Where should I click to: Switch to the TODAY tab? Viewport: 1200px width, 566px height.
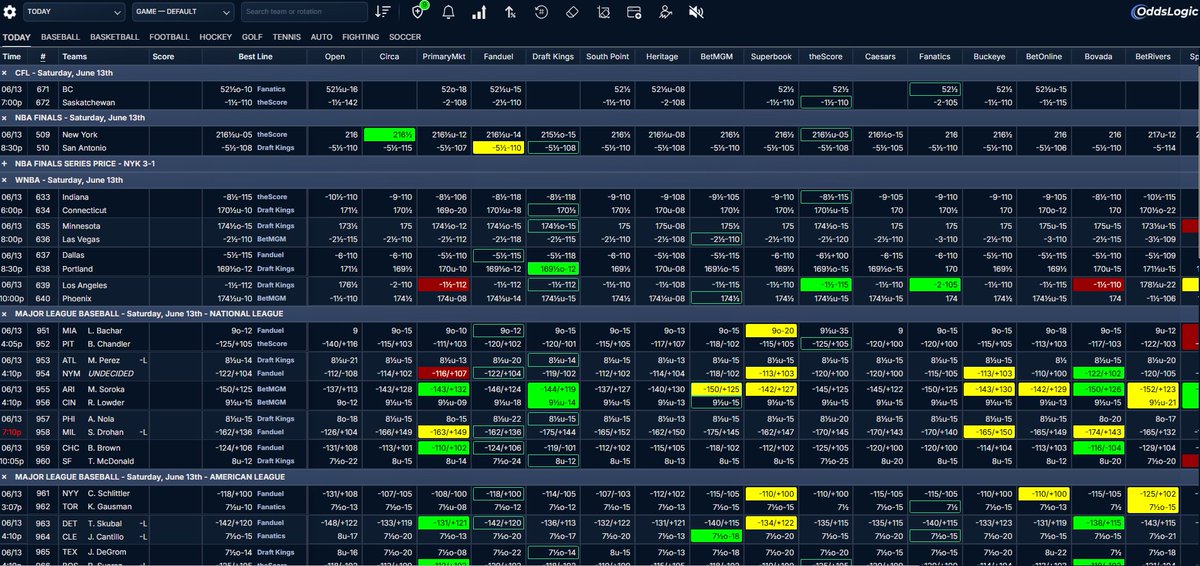[x=16, y=37]
